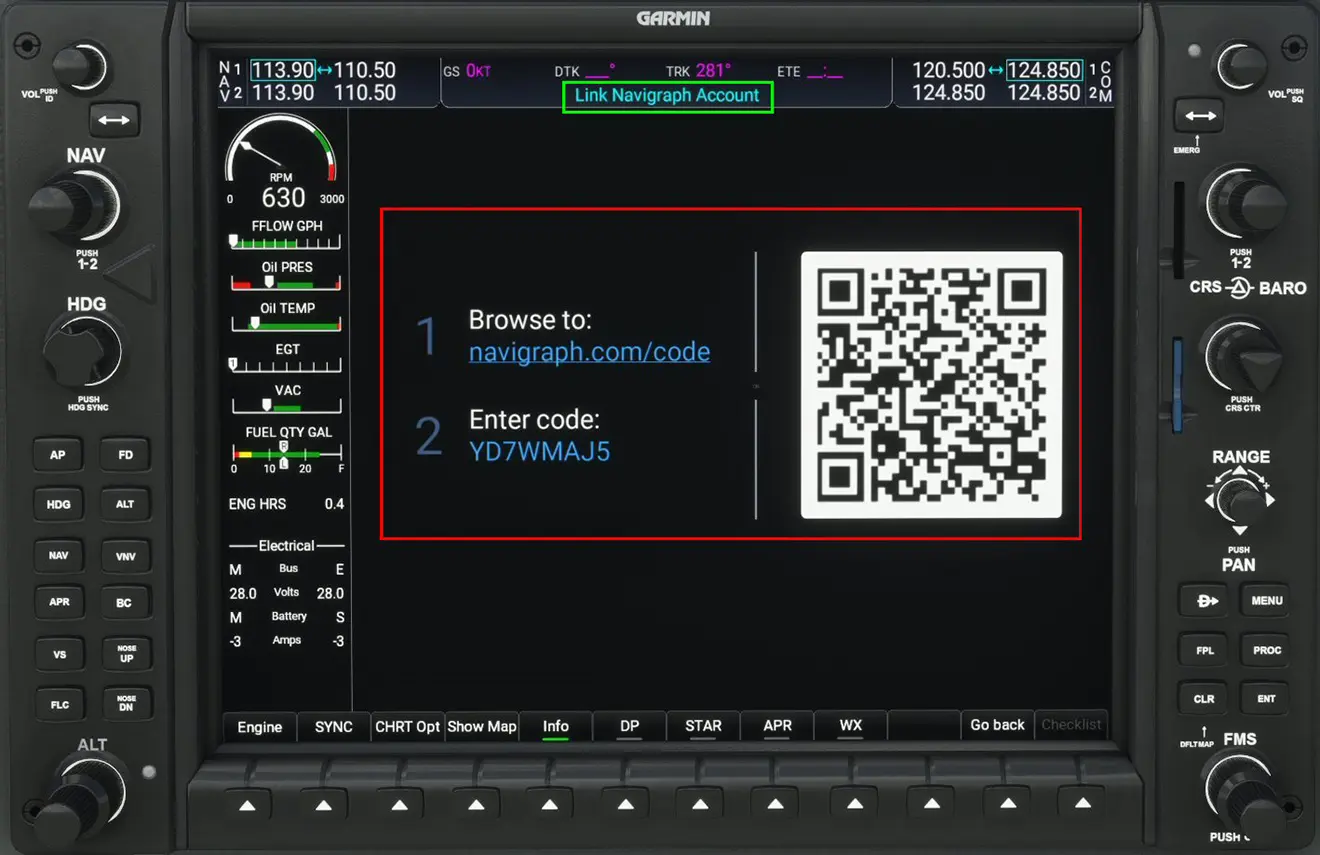The width and height of the screenshot is (1320, 855).
Task: Click the active COM1 frequency 120.500
Action: (x=948, y=70)
